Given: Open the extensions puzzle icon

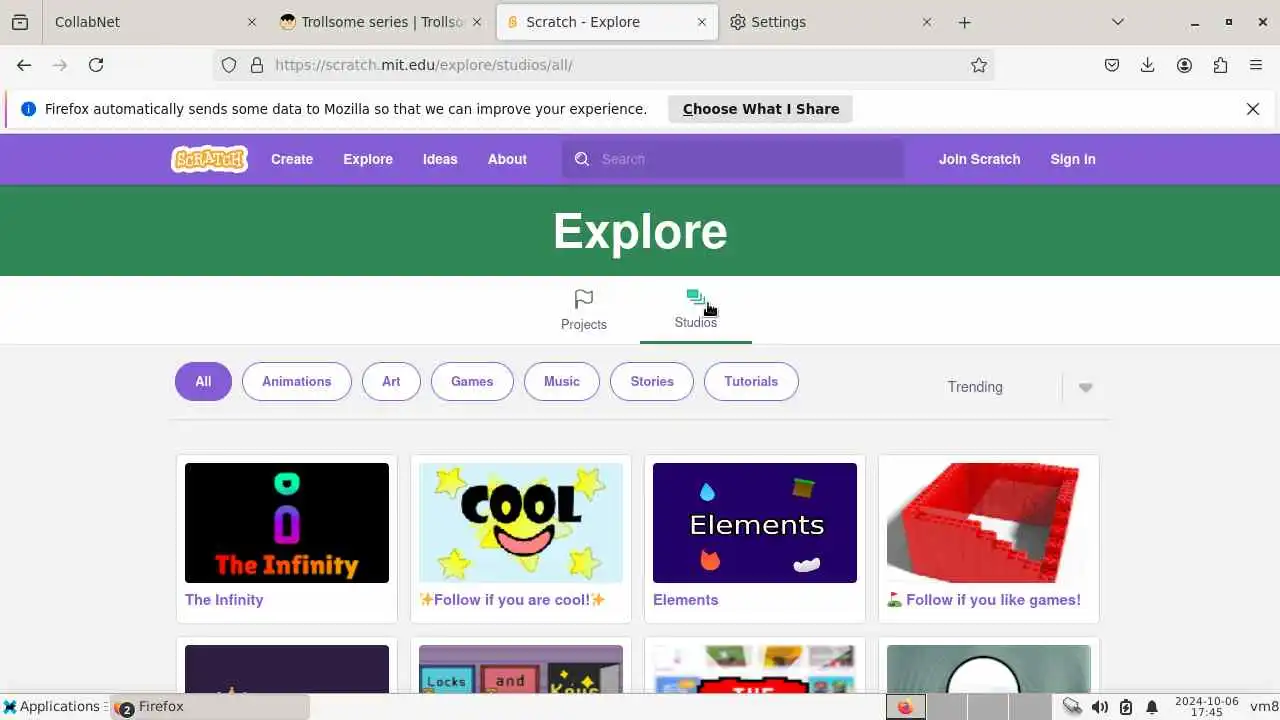Looking at the screenshot, I should [1220, 65].
